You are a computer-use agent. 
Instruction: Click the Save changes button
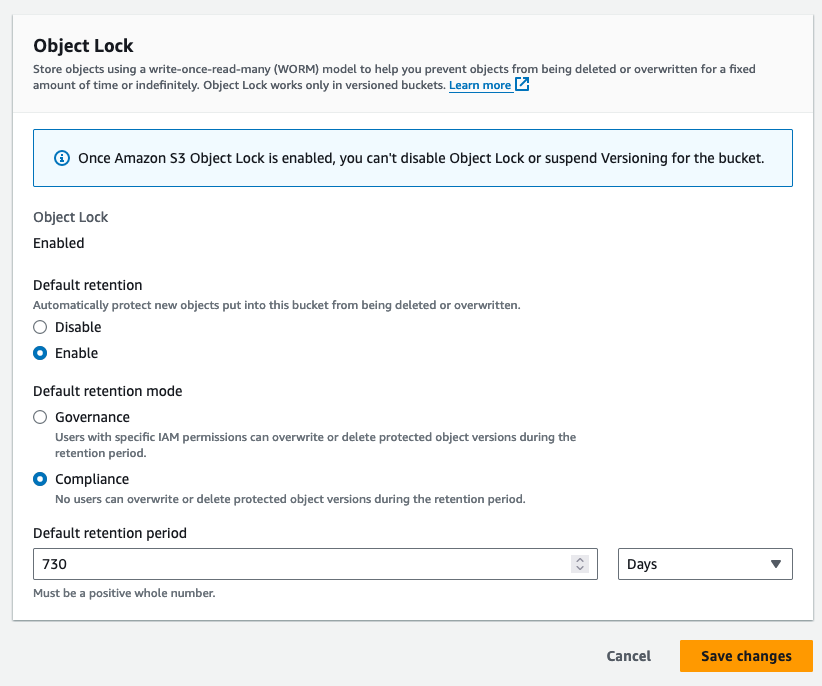coord(746,656)
